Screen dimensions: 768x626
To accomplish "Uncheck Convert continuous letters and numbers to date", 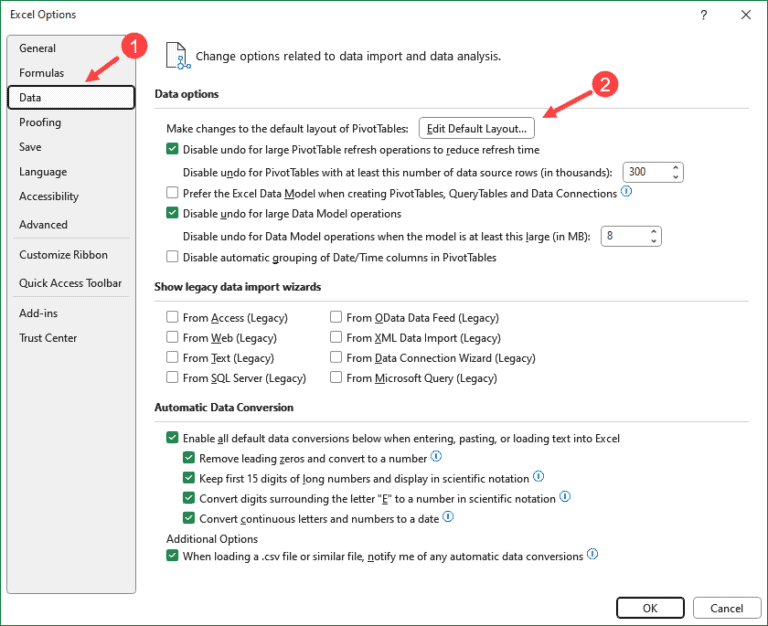I will point(189,518).
